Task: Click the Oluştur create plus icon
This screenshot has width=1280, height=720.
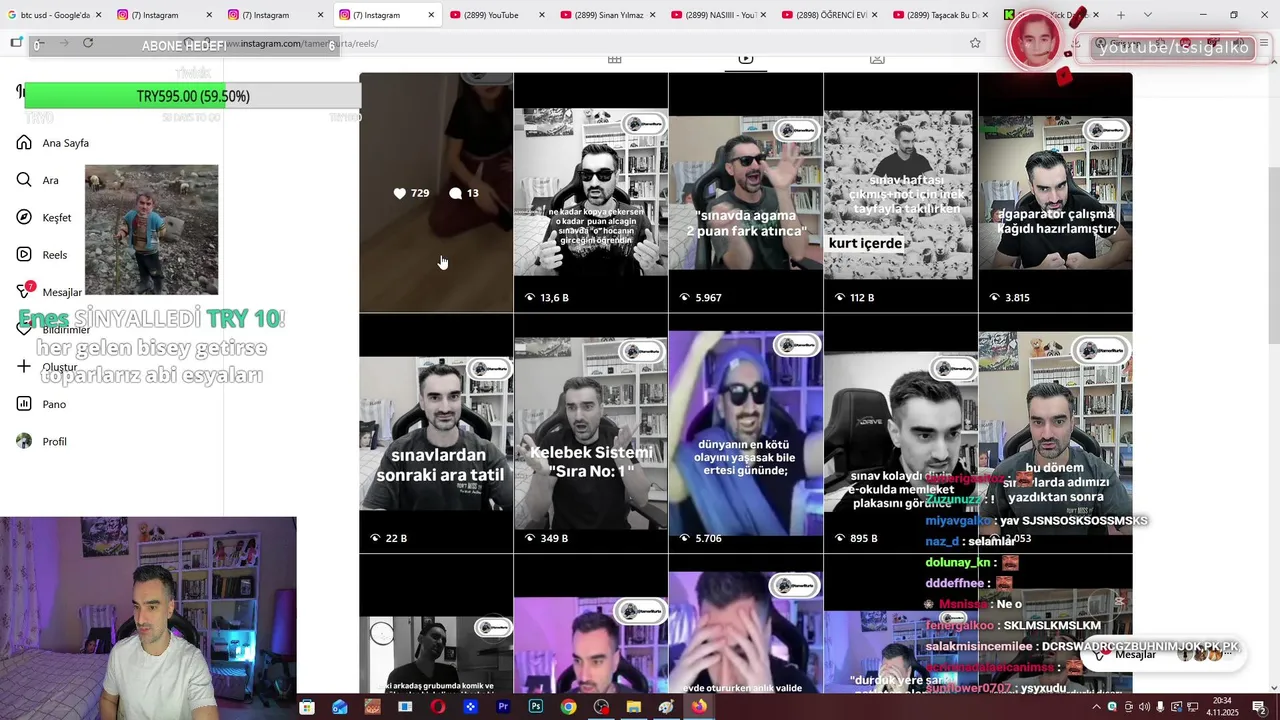Action: pos(24,366)
